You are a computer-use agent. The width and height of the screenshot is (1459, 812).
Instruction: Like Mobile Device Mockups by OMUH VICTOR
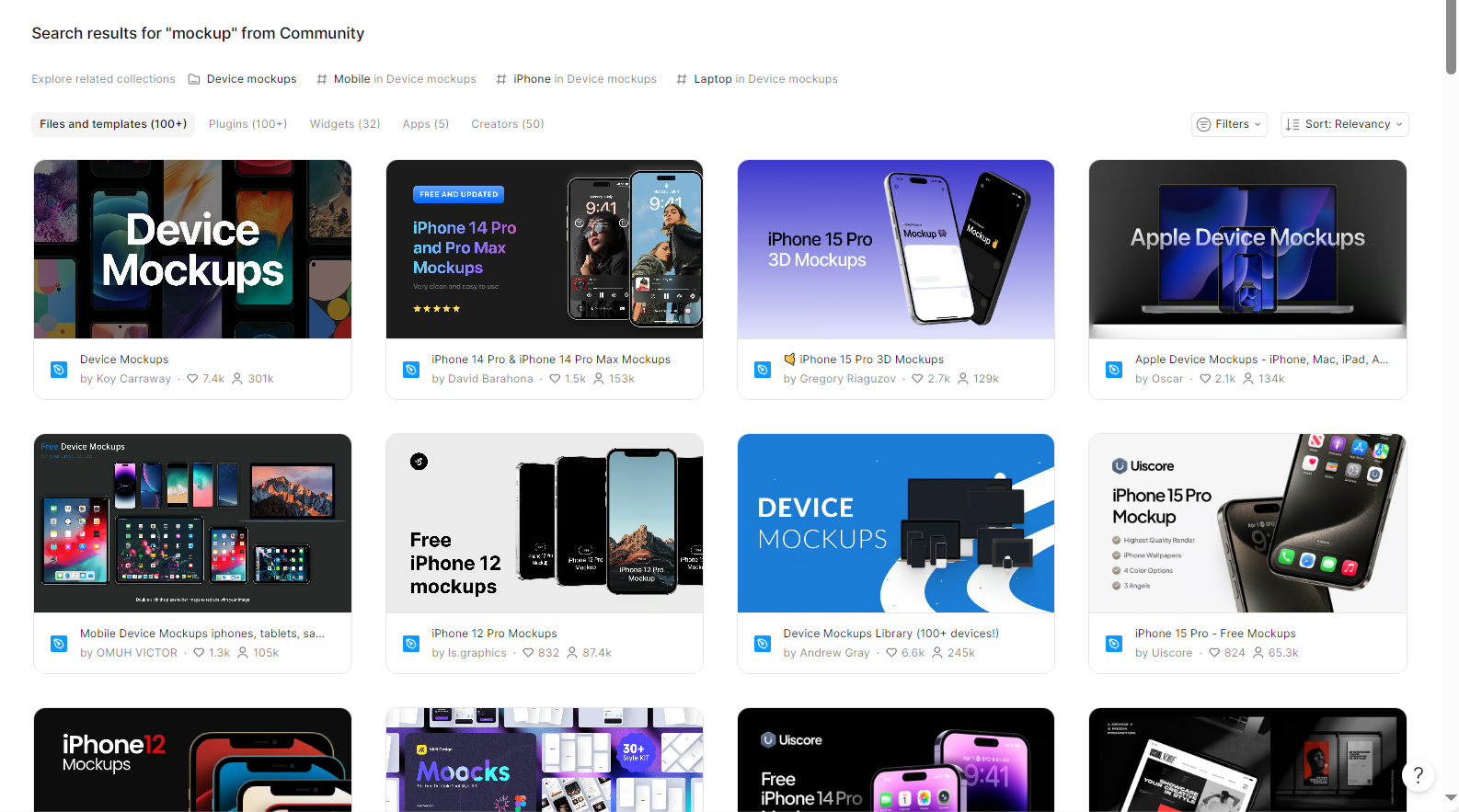199,653
